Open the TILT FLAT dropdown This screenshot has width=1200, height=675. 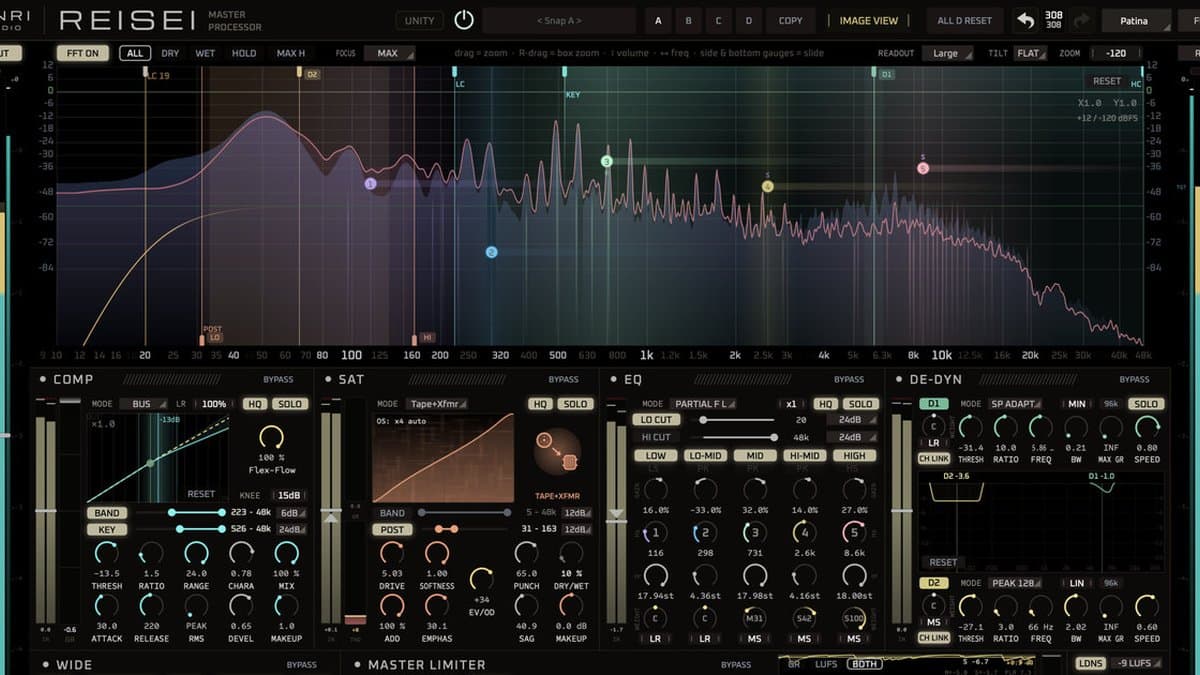(x=1029, y=53)
